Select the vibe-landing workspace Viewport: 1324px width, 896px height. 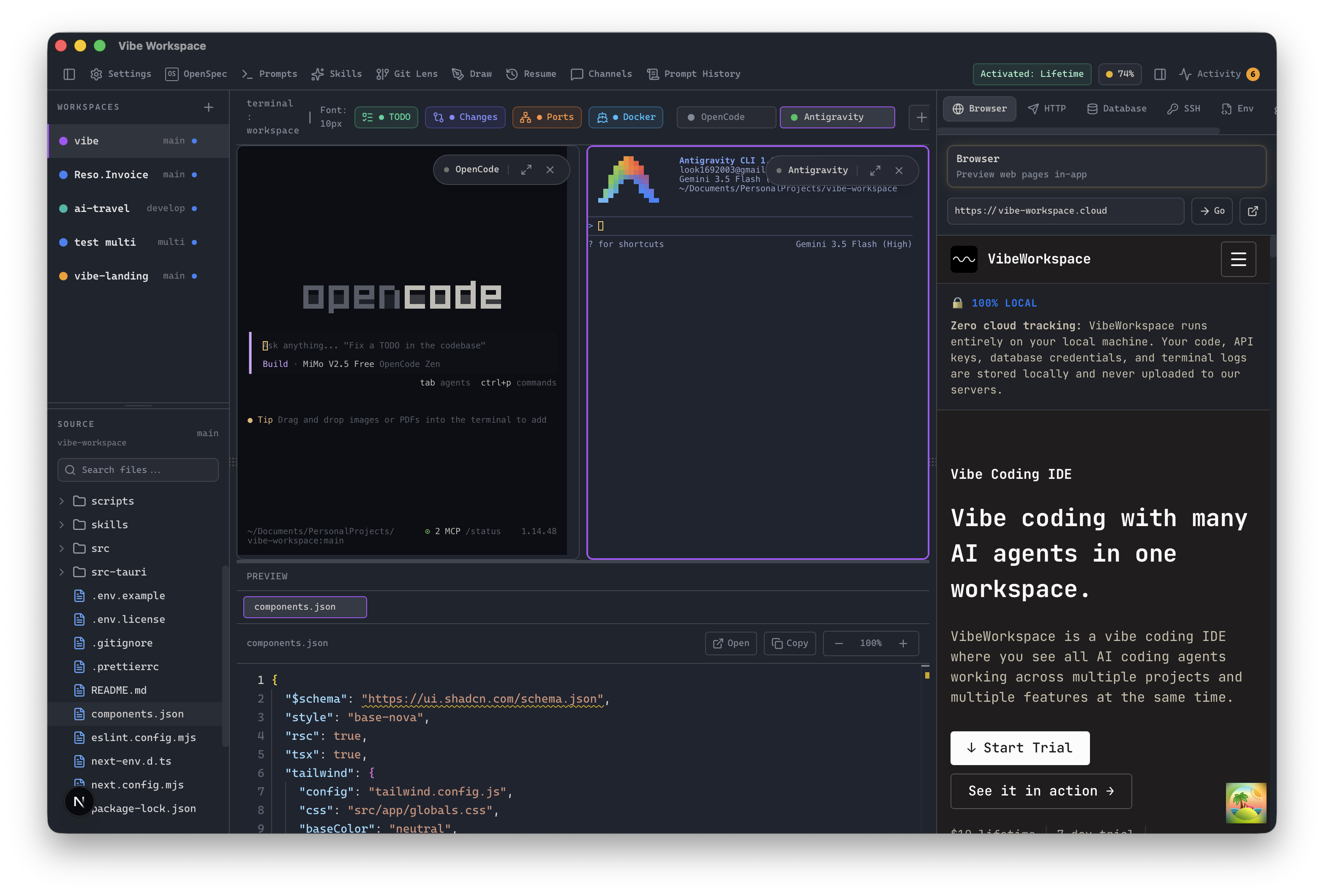click(x=139, y=276)
